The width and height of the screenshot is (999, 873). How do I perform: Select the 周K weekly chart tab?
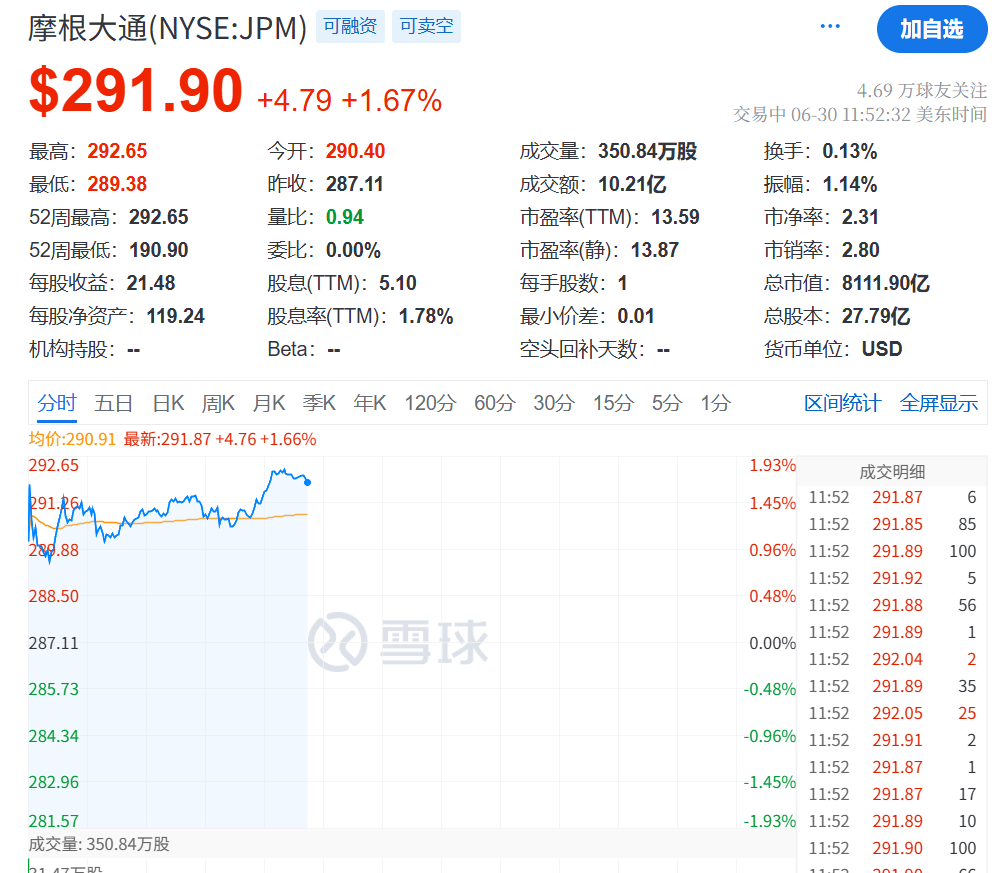click(217, 402)
